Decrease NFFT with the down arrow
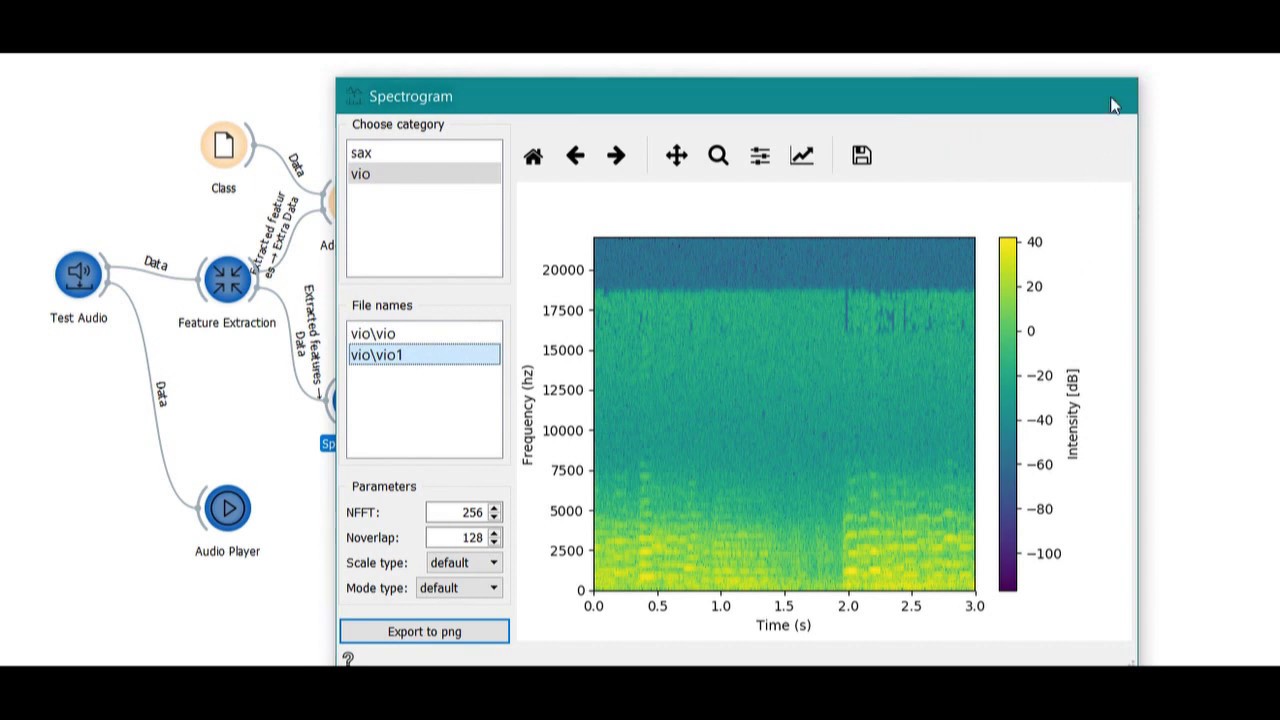This screenshot has width=1280, height=720. [494, 517]
